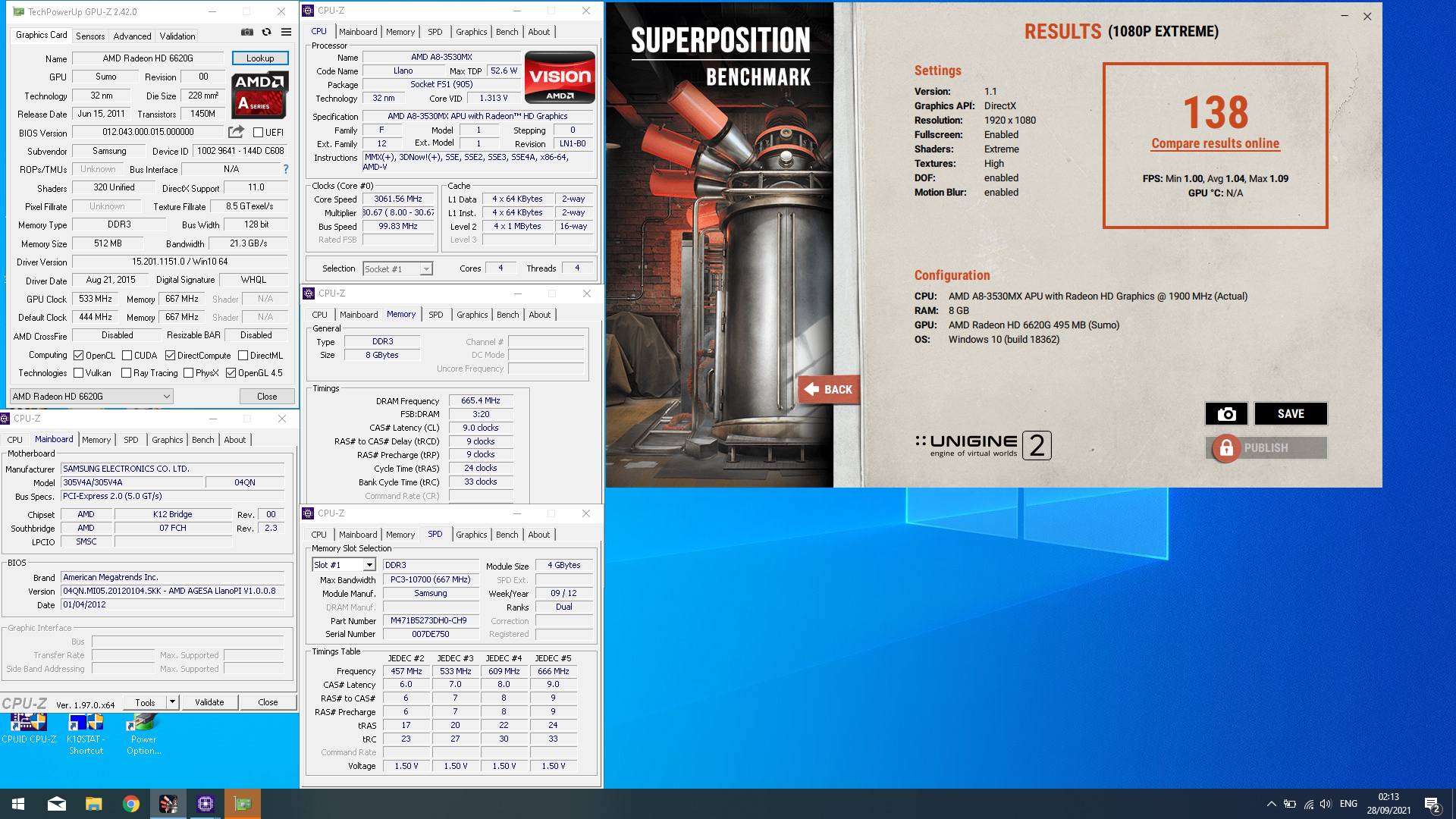The image size is (1456, 819).
Task: Open the Socket #1 selection dropdown
Action: pos(397,268)
